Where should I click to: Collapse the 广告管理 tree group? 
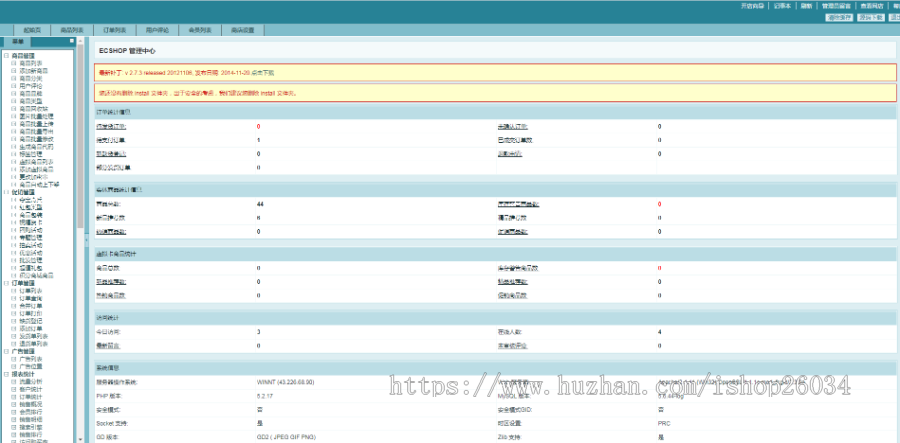[x=6, y=351]
